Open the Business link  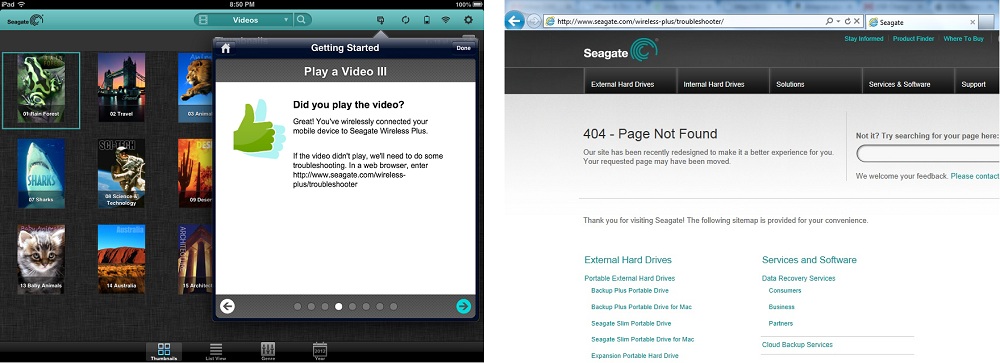782,307
